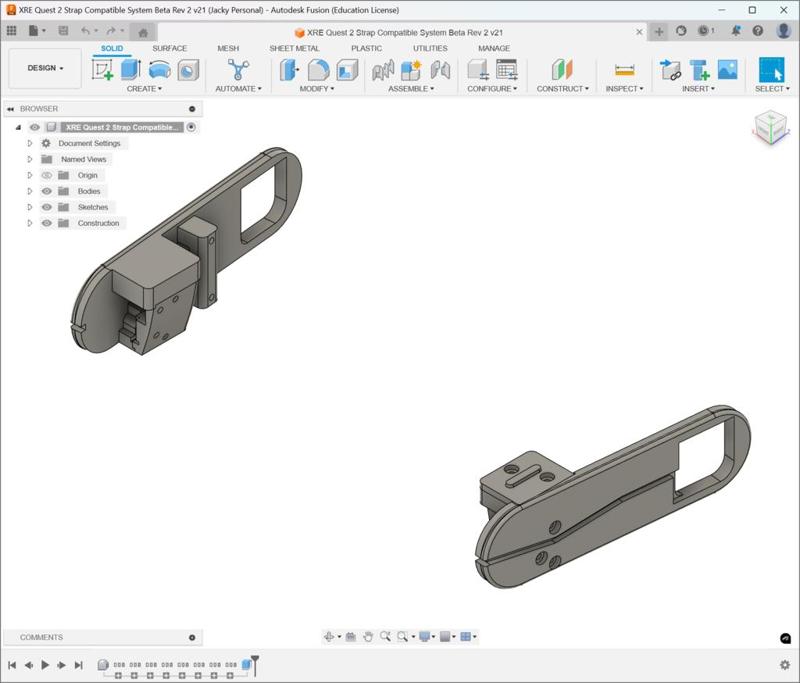
Task: Open the SHEET METAL tab
Action: (x=294, y=48)
